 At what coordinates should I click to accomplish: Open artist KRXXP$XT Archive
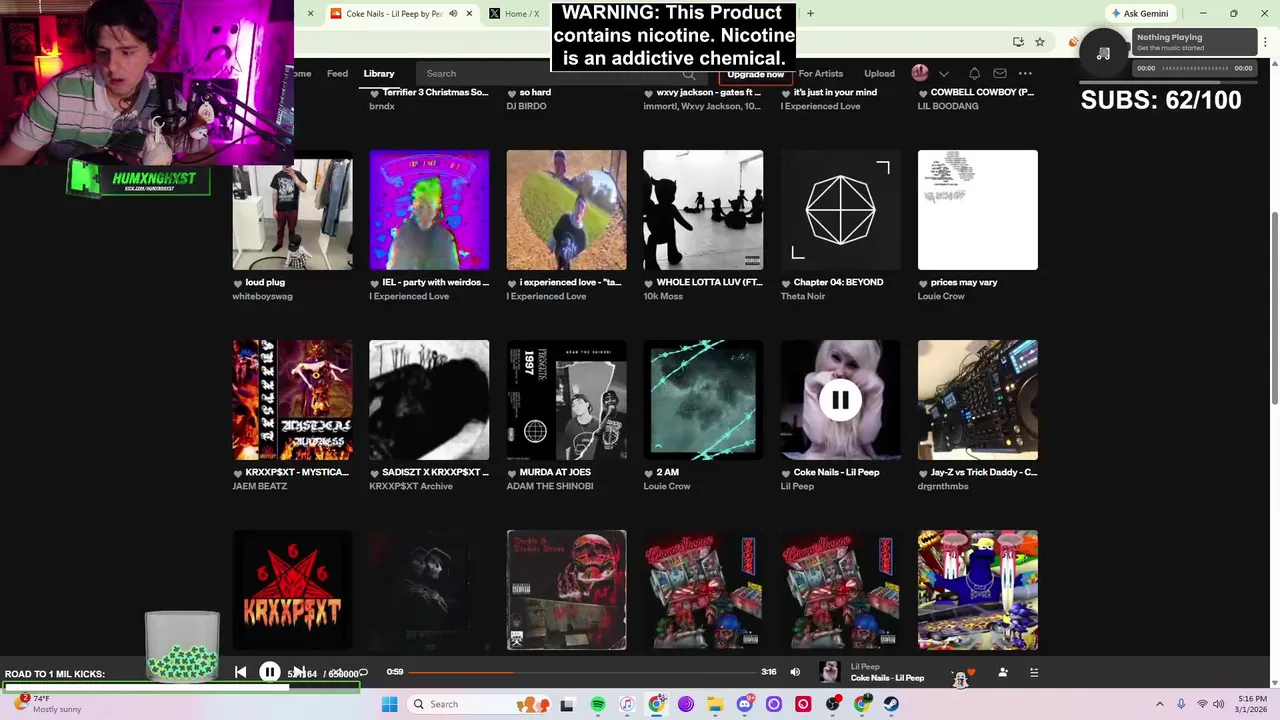tap(411, 486)
